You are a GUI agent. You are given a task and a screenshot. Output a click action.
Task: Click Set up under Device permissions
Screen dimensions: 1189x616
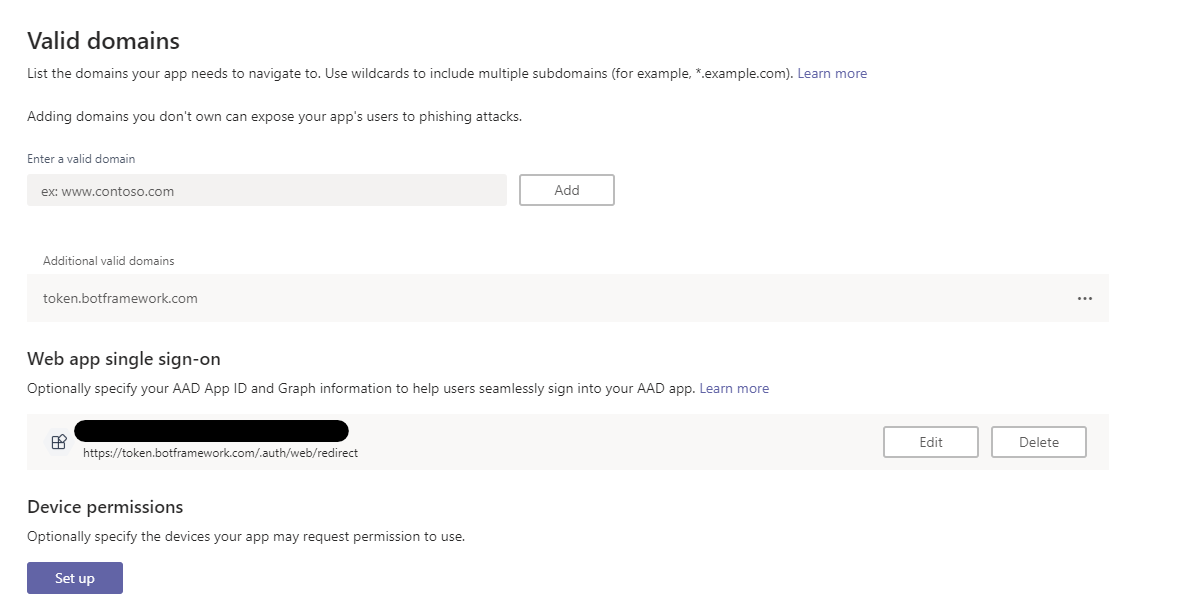[x=74, y=577]
